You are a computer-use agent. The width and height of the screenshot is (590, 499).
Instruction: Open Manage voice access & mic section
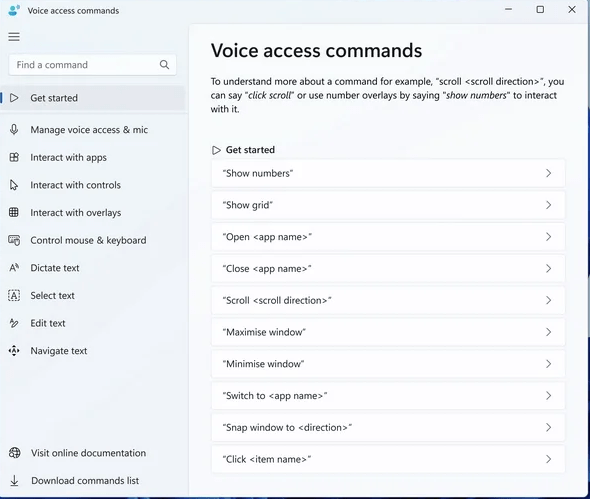(x=93, y=129)
